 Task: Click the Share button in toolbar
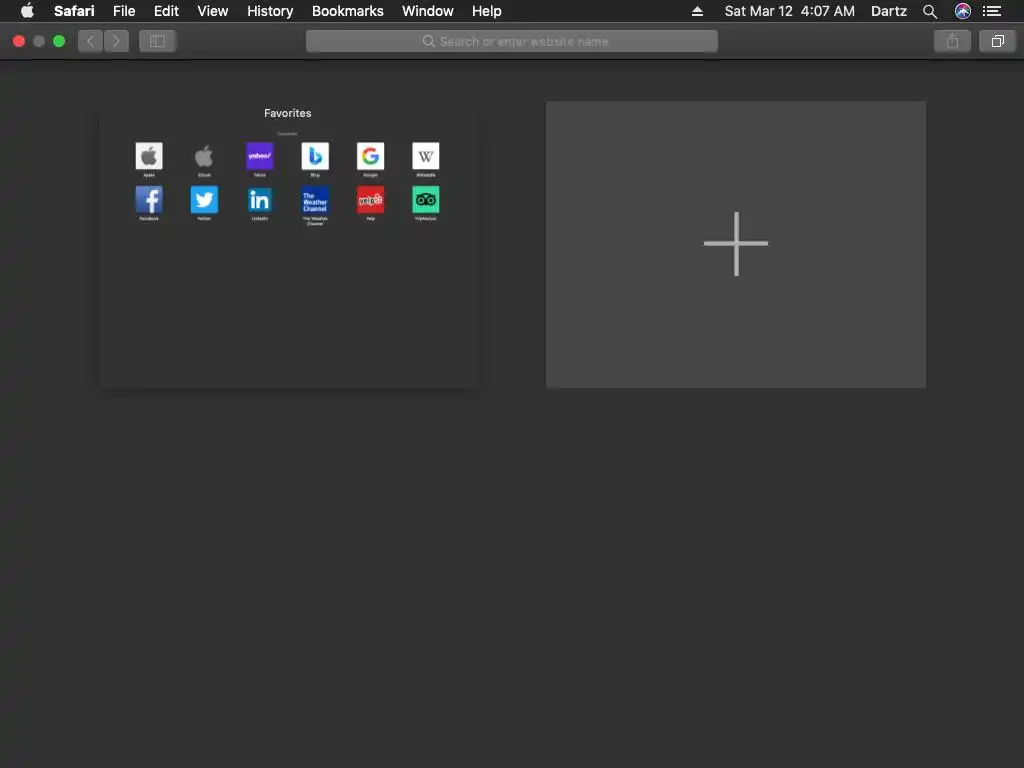click(952, 41)
